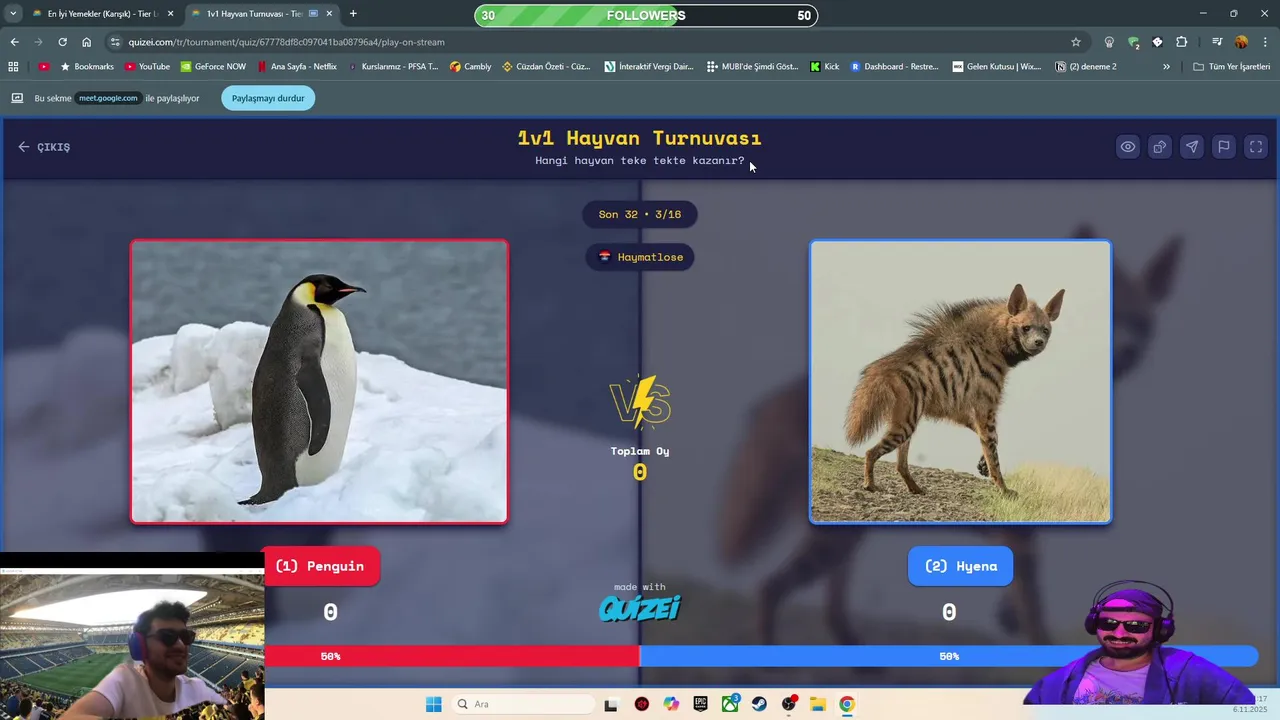1280x720 pixels.
Task: Go back with the ÇIKIŞ exit button
Action: click(x=44, y=147)
